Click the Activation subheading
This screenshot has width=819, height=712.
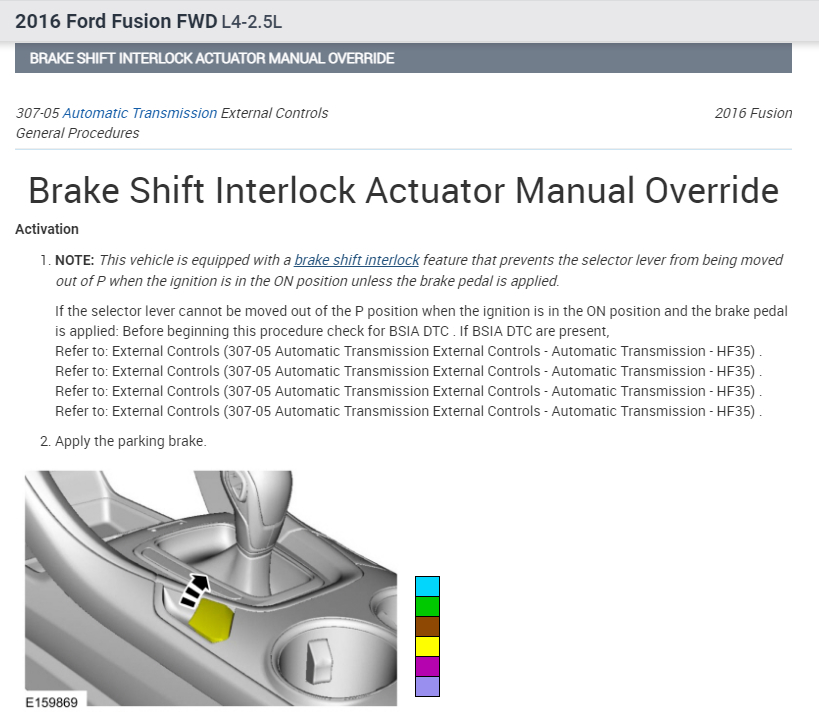coord(47,229)
